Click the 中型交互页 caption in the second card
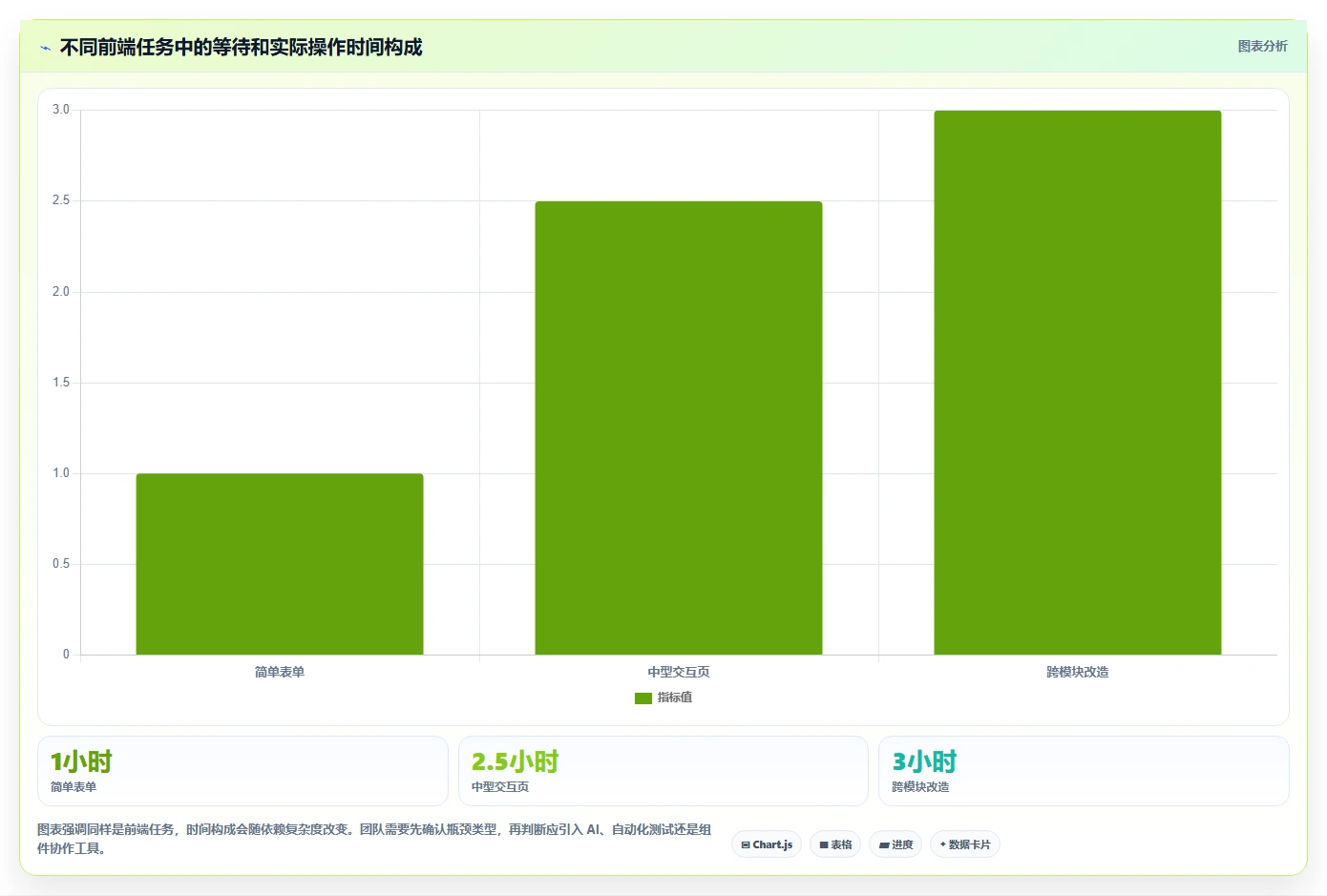This screenshot has height=896, width=1327. pos(500,787)
